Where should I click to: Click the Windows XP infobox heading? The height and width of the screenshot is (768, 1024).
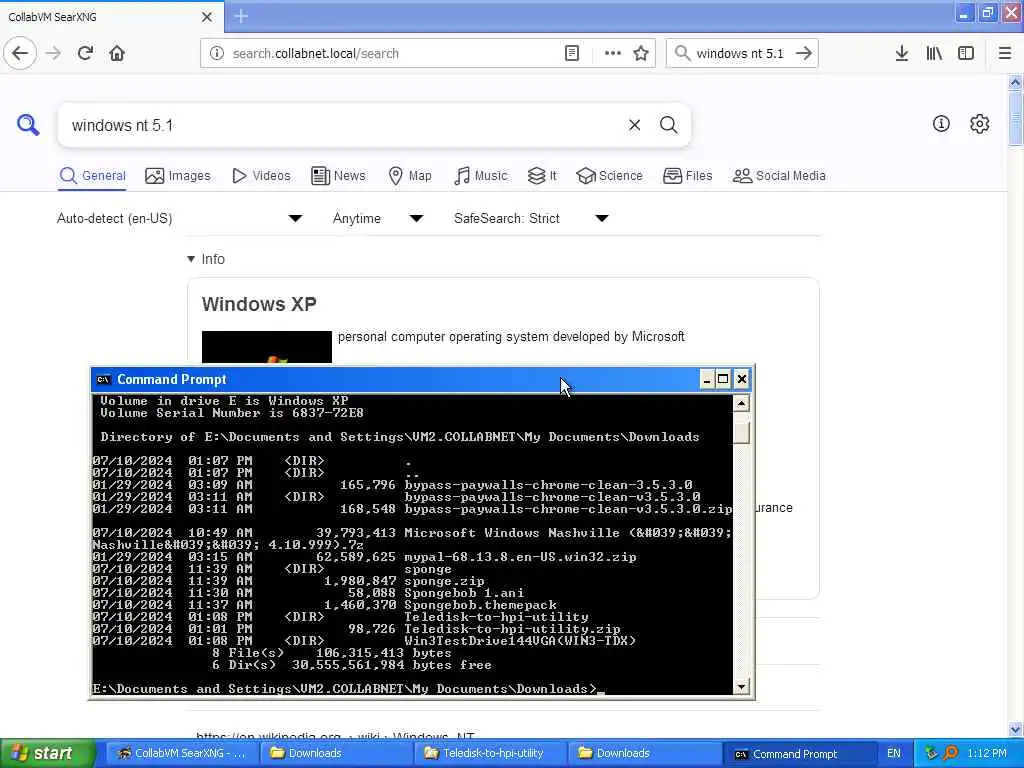[259, 304]
